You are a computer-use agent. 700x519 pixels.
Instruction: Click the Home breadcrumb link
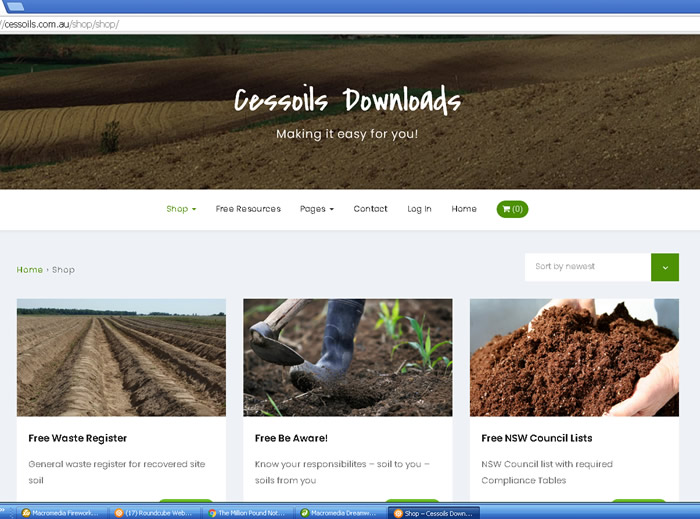29,270
